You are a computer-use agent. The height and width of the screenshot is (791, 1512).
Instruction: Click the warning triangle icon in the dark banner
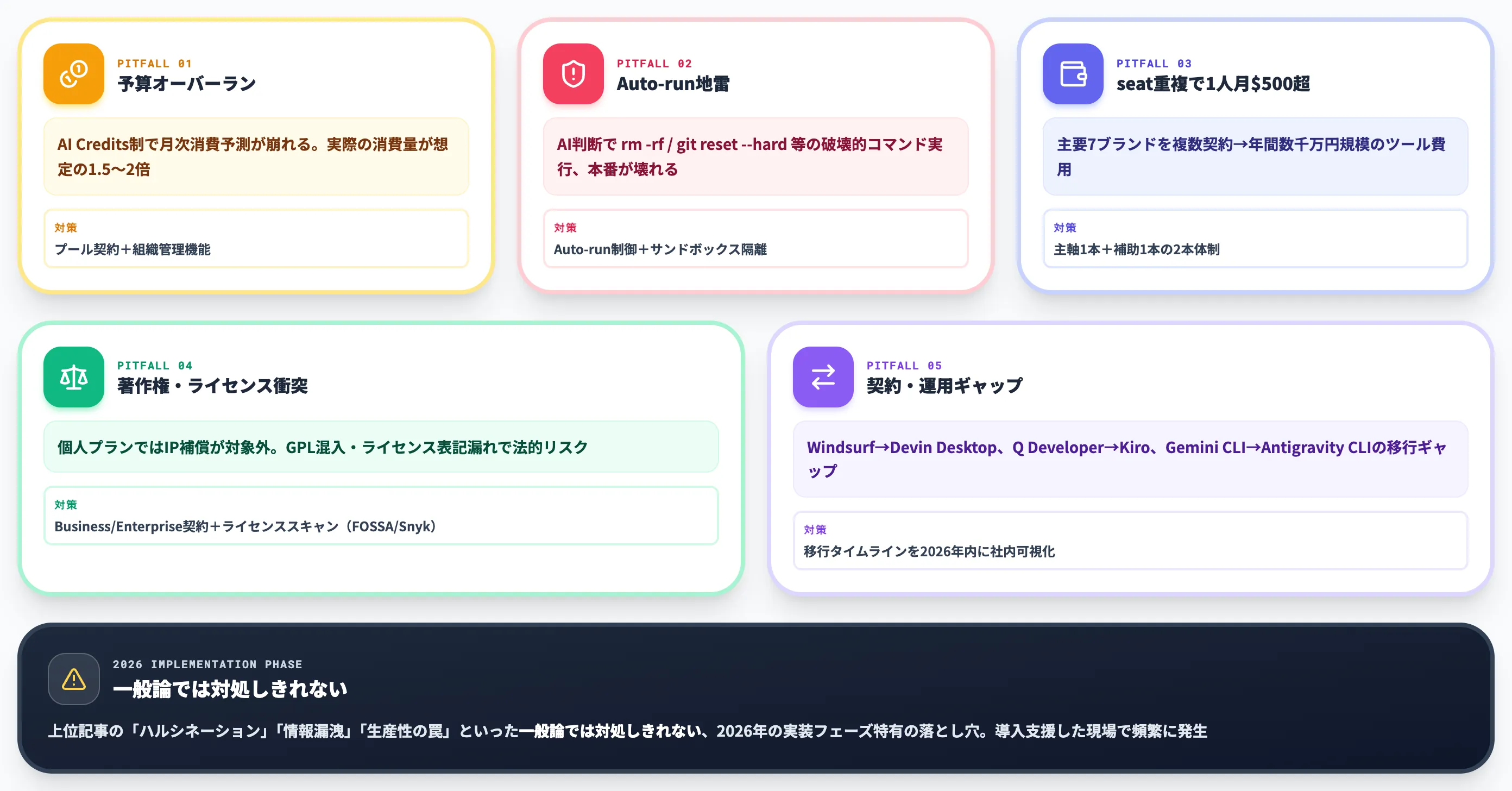point(73,679)
